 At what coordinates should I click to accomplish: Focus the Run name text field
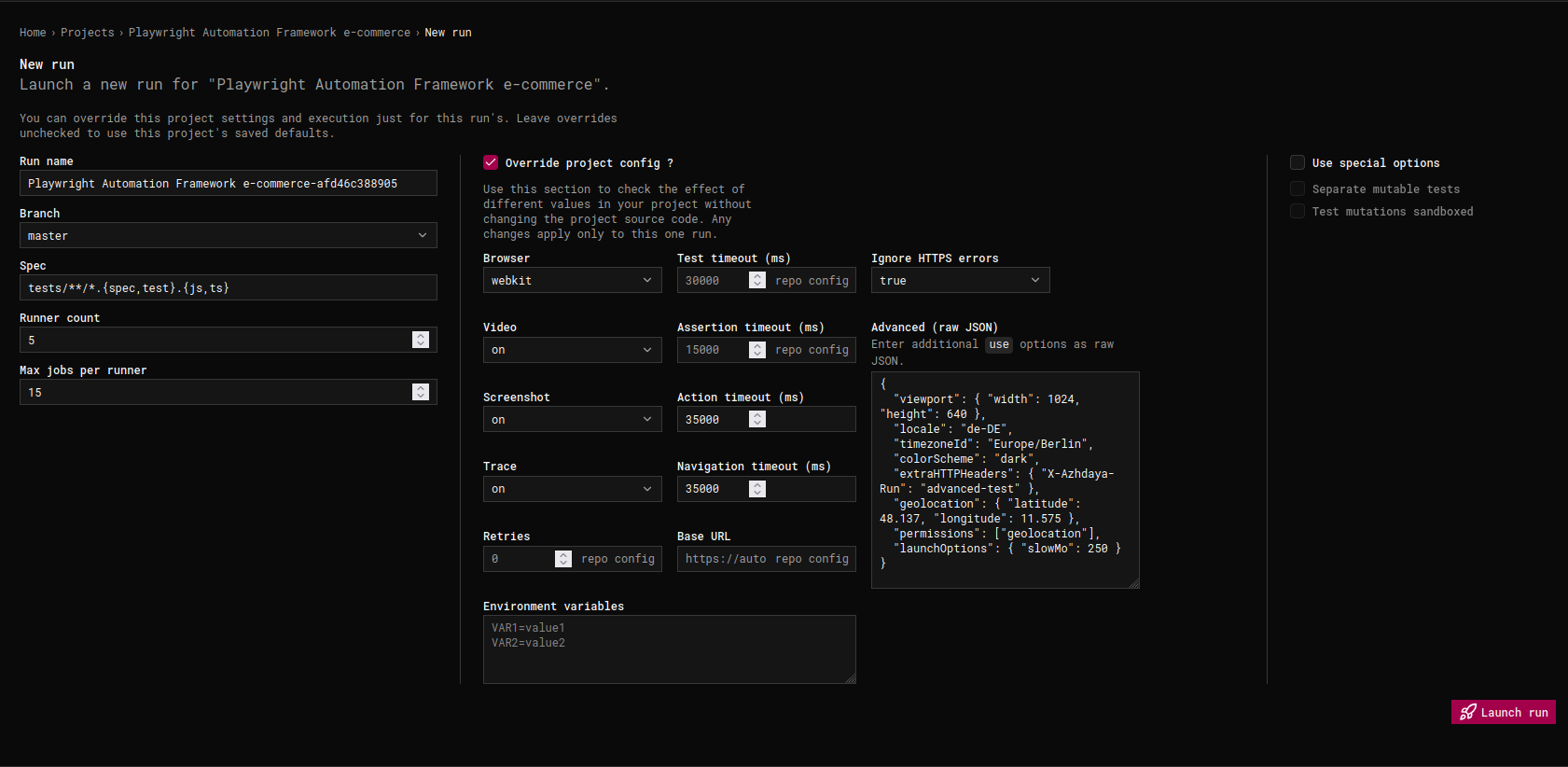pyautogui.click(x=229, y=183)
